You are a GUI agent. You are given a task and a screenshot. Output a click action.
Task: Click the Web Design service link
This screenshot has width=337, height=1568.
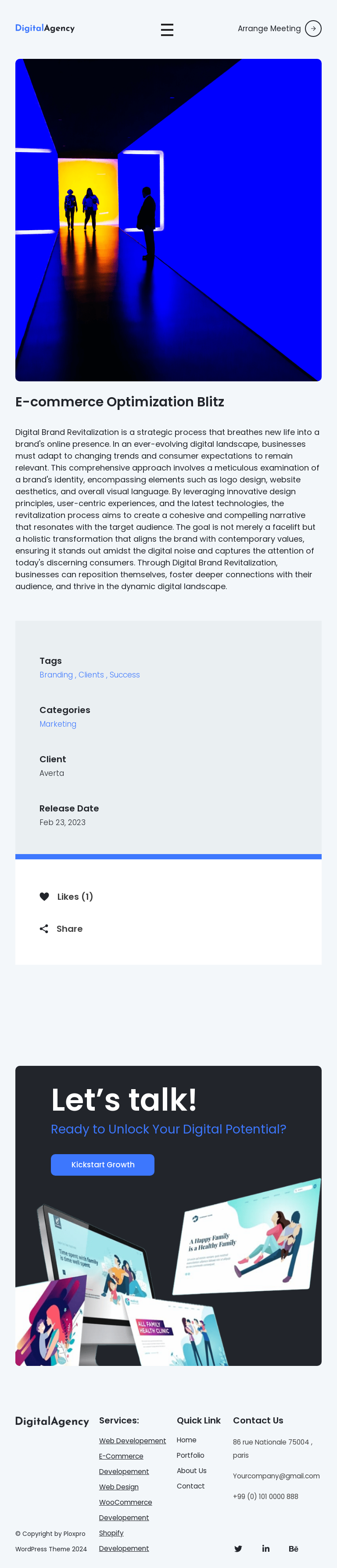click(118, 1486)
